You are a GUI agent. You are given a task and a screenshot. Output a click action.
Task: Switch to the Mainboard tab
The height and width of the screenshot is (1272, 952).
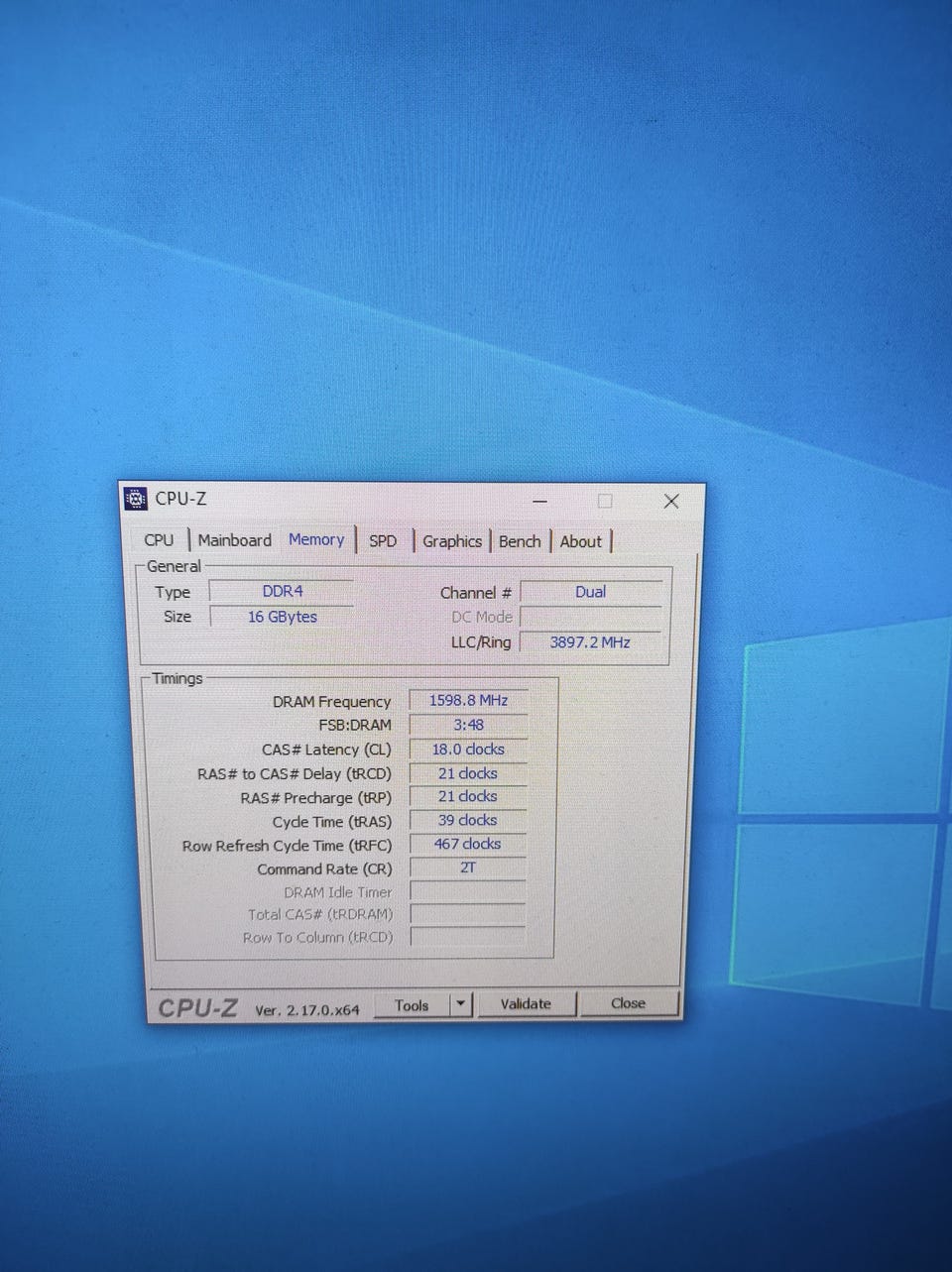234,540
